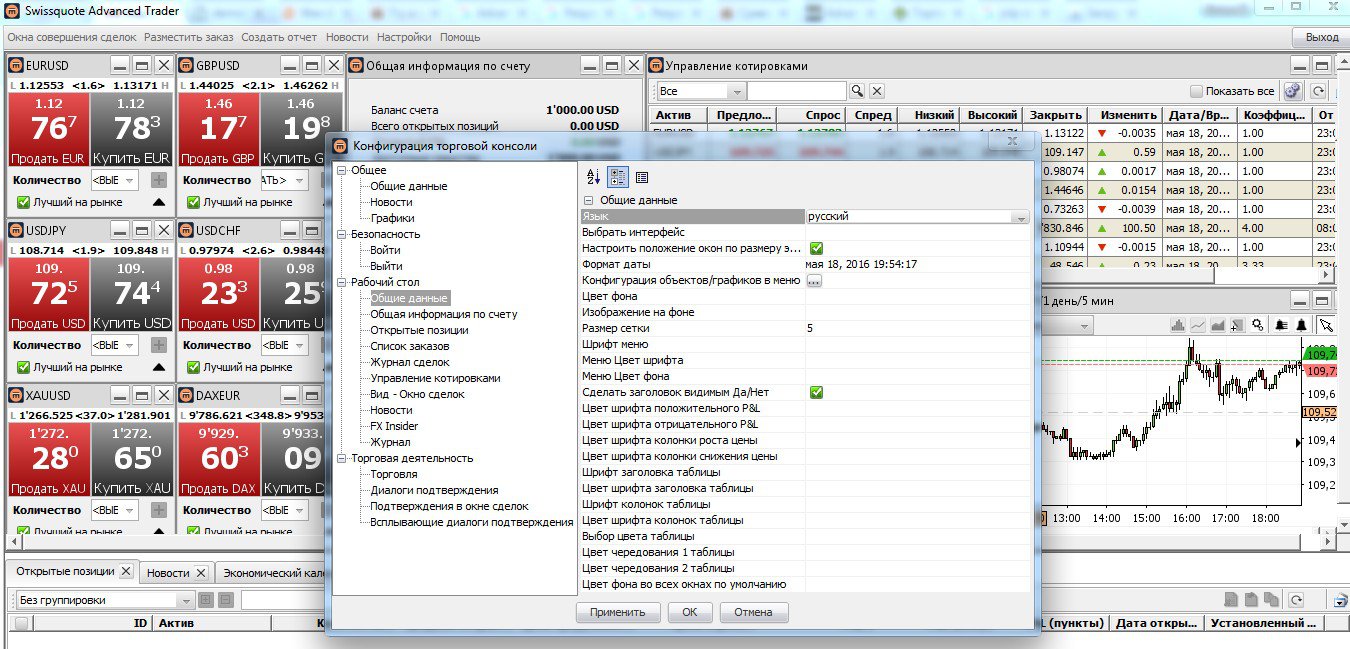The width and height of the screenshot is (1350, 649).
Task: Click the plus icon in the EURUSD quantity row
Action: tap(159, 180)
